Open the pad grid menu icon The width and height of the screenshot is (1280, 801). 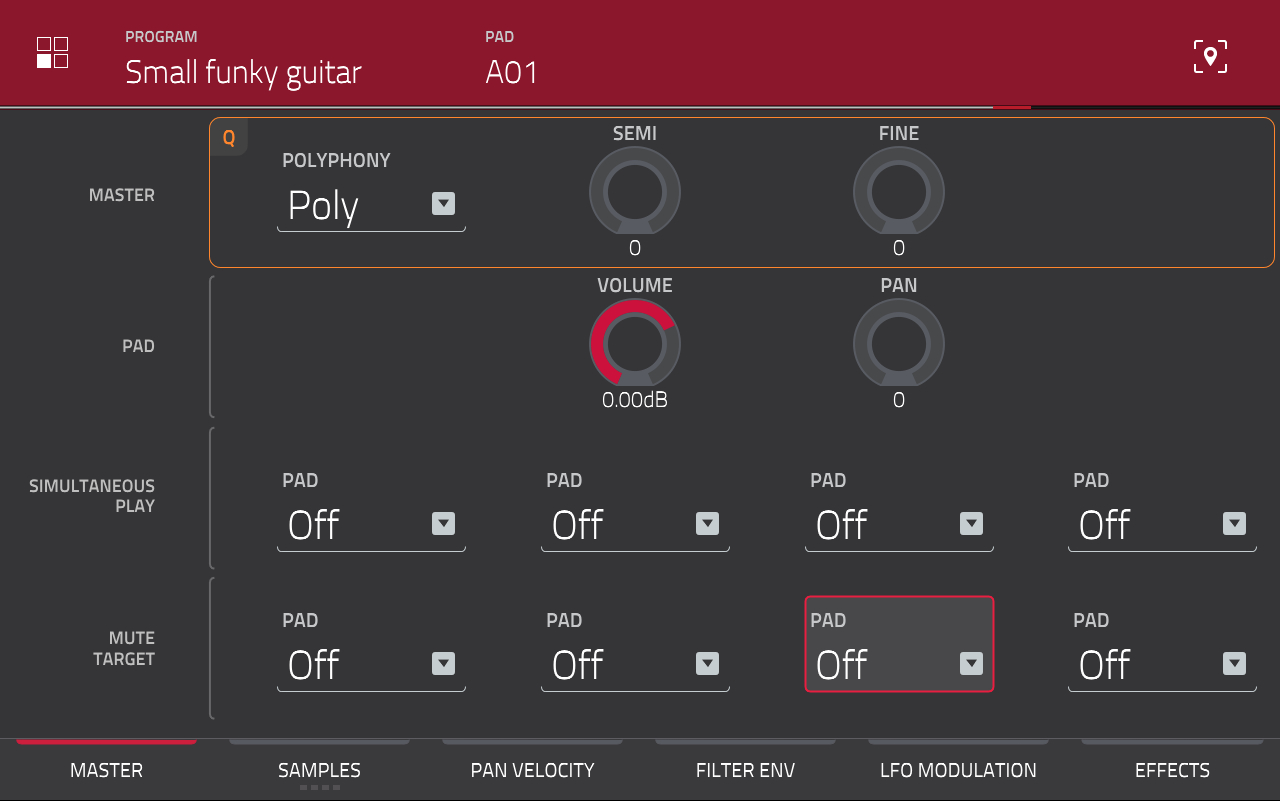(x=51, y=52)
